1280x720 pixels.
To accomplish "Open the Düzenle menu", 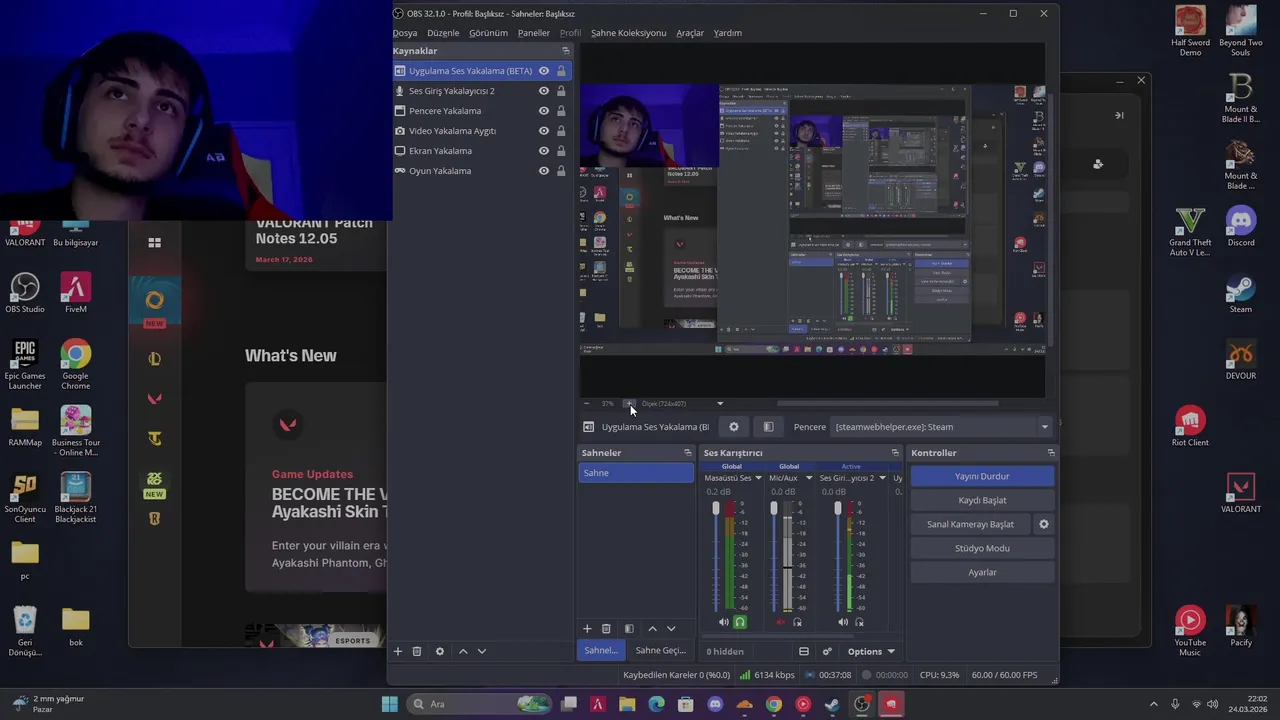I will (443, 33).
